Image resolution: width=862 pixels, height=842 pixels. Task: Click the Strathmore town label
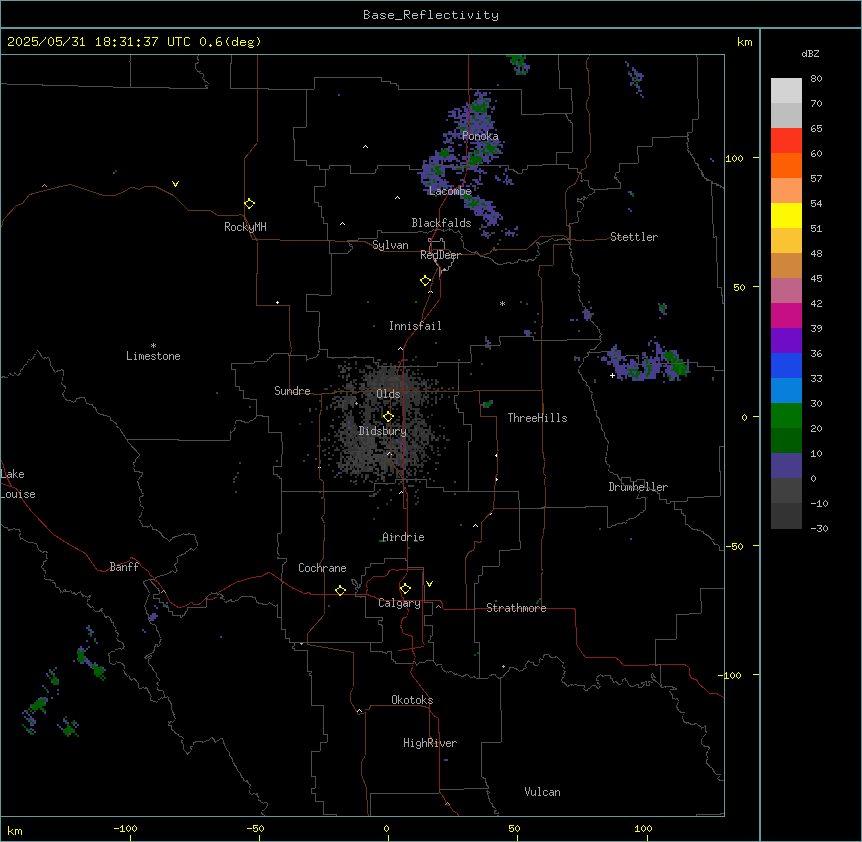[x=516, y=608]
